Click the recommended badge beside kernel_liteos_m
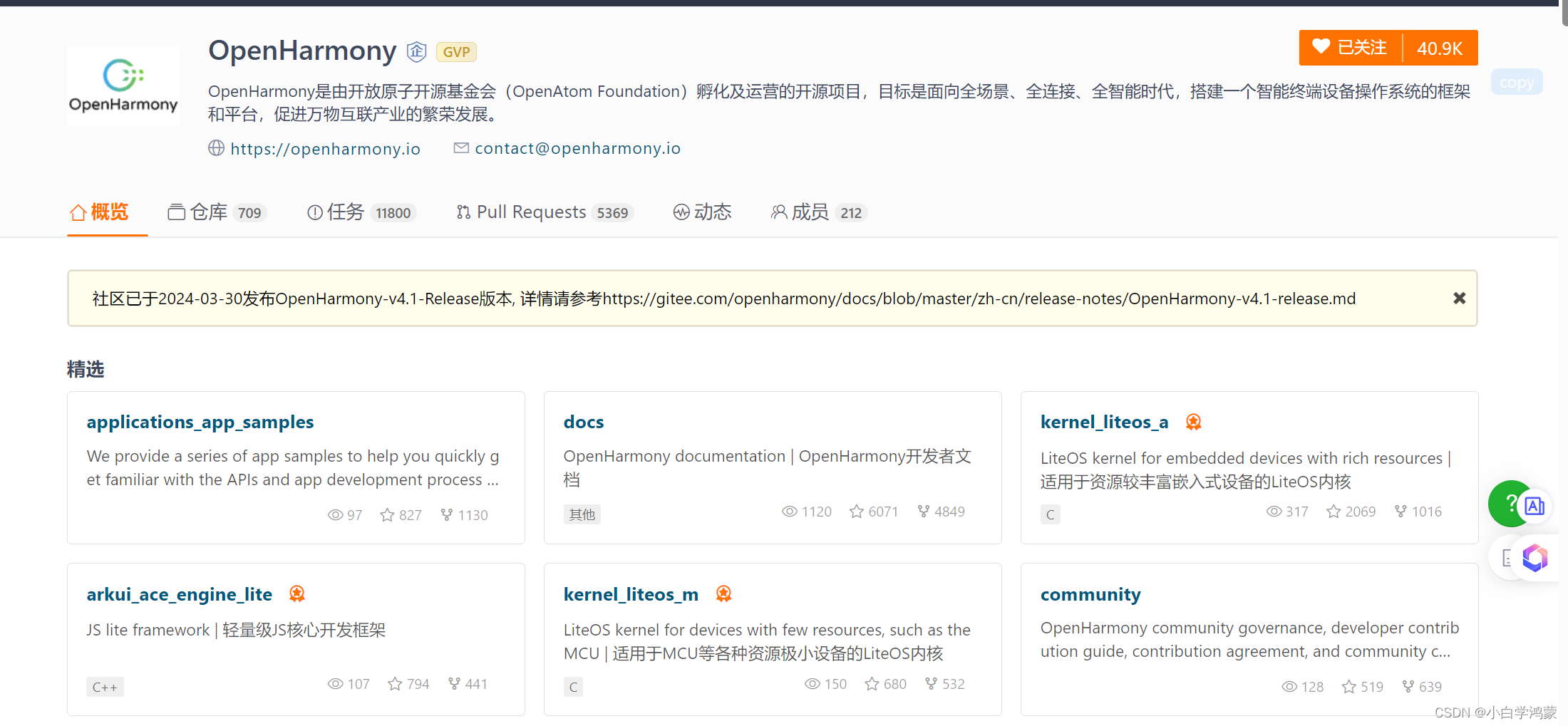Screen dimensions: 1568x726 [723, 593]
